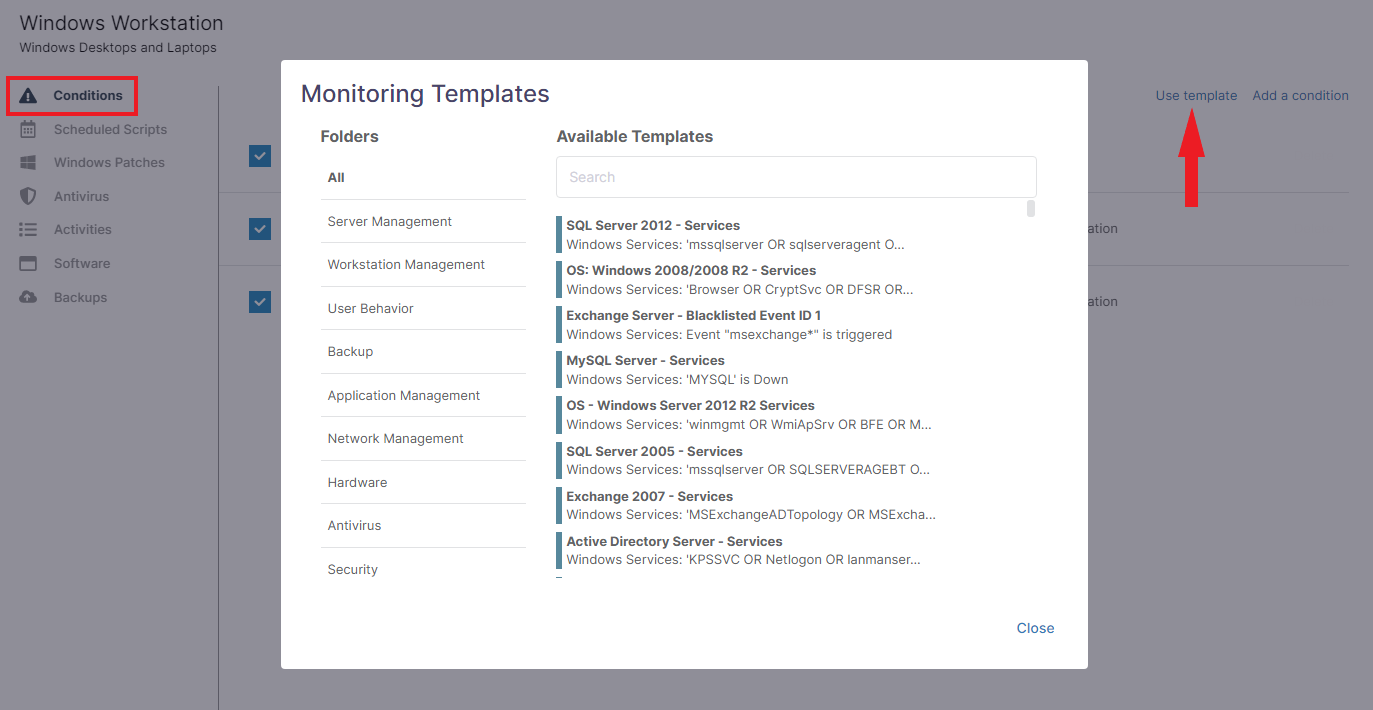Select the Windows Patches icon
Screen dimensions: 1373x710
(29, 162)
